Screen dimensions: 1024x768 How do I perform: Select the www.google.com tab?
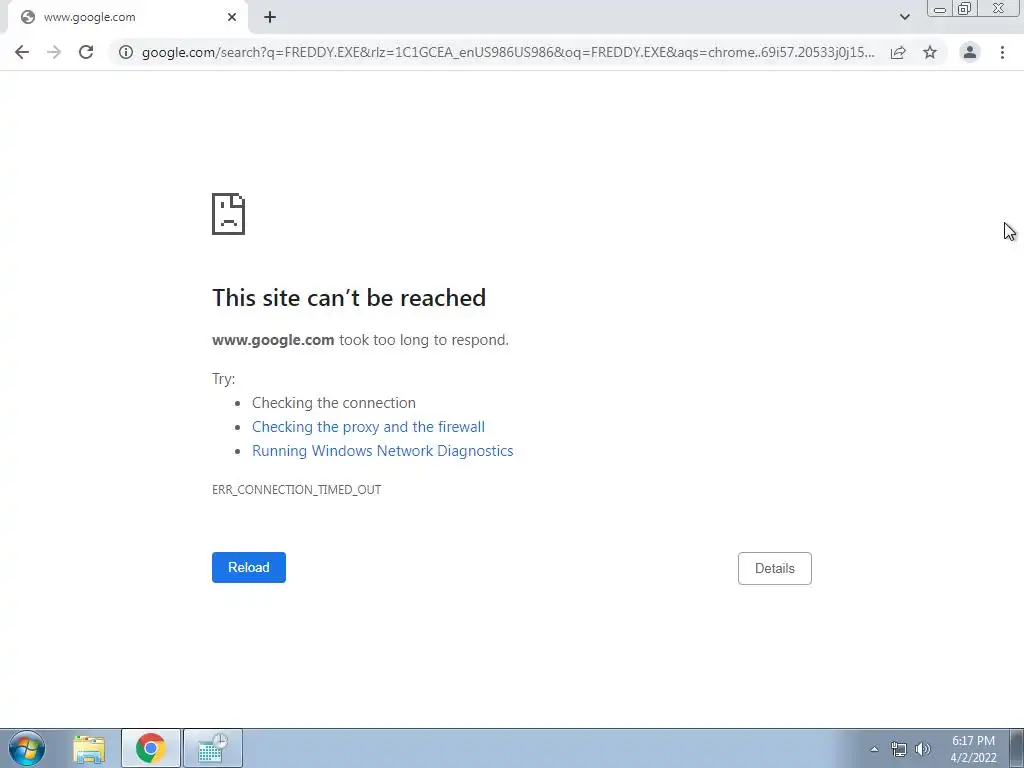(x=127, y=17)
